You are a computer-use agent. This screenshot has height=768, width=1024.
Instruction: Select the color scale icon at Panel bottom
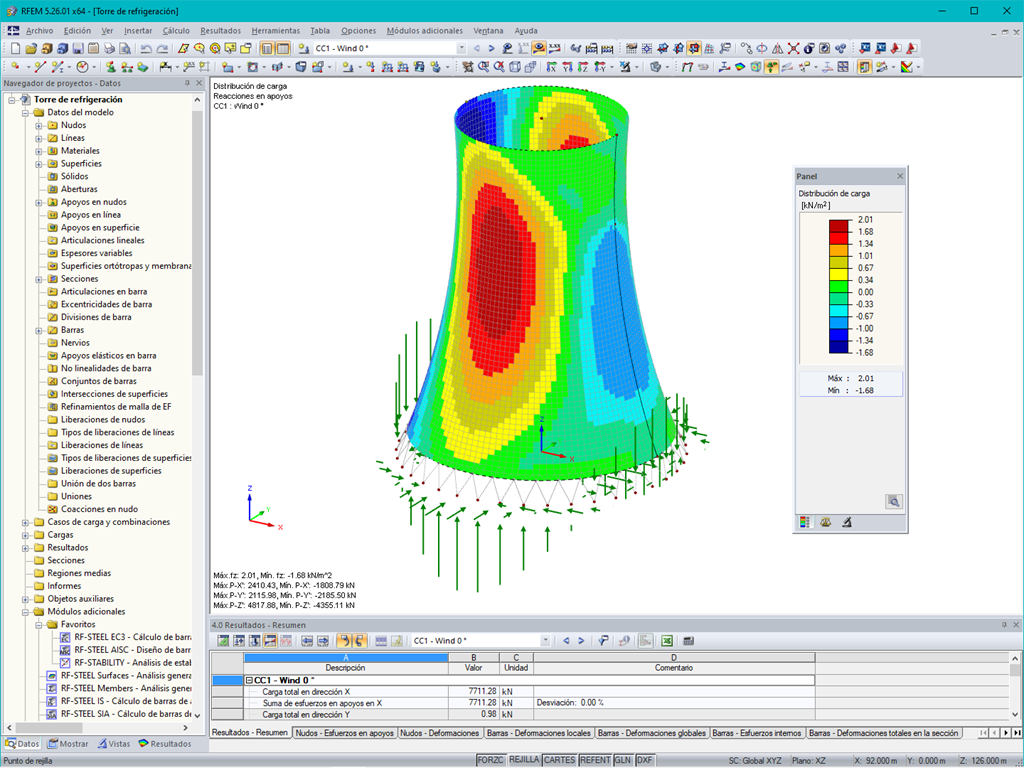(805, 522)
